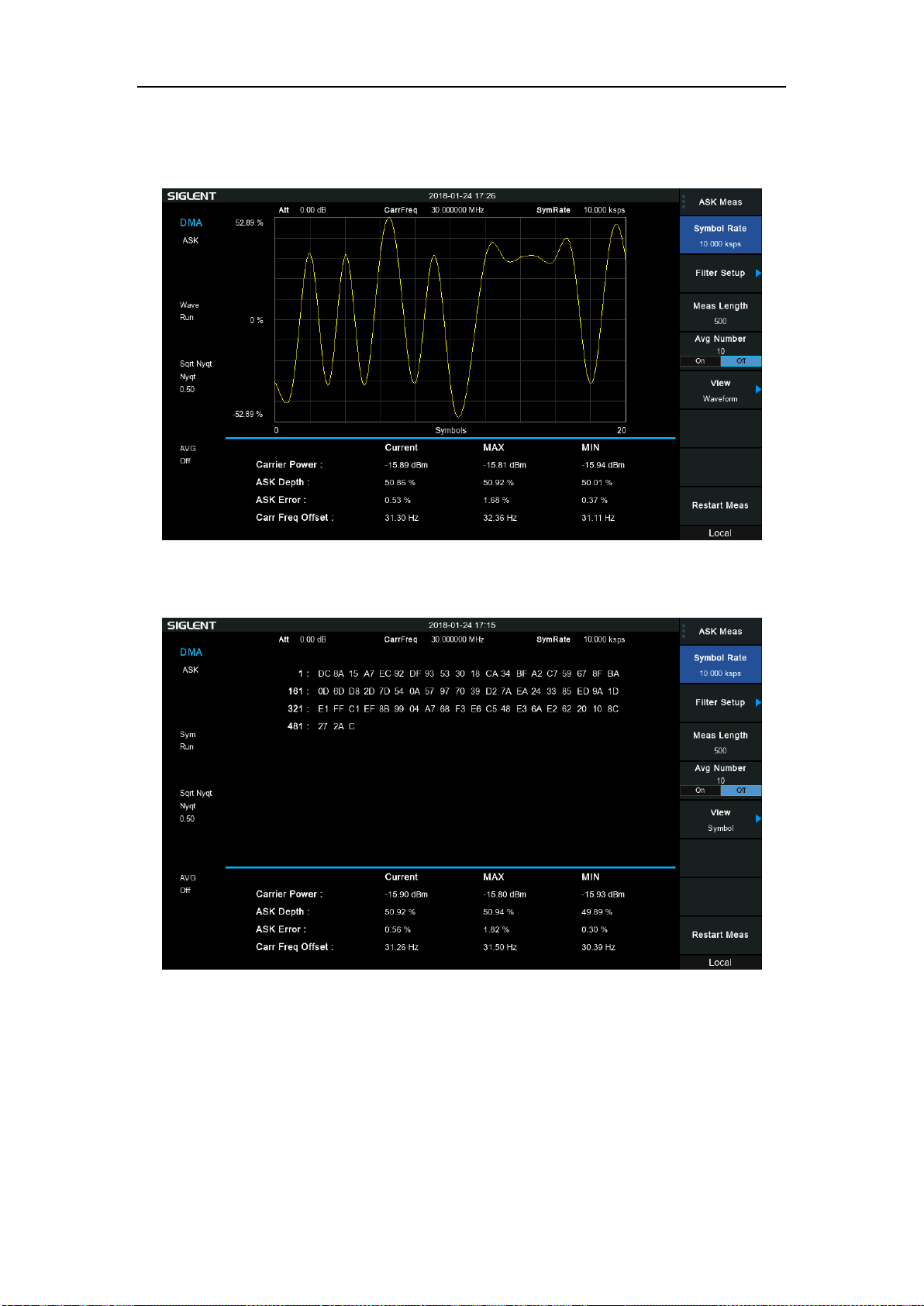Click symbol data row starting '321 :'

point(453,708)
